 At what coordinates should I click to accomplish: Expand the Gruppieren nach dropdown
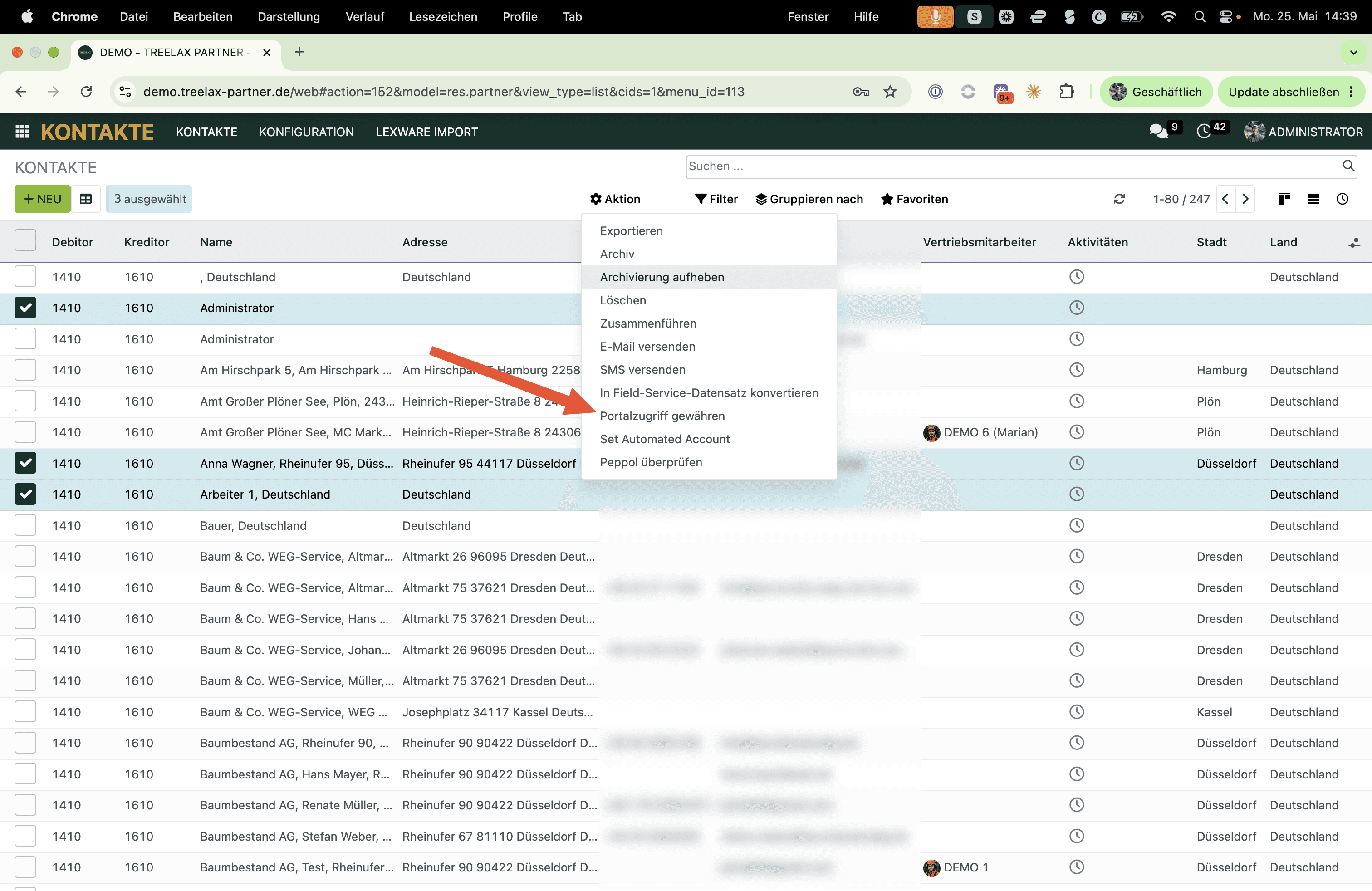click(809, 199)
